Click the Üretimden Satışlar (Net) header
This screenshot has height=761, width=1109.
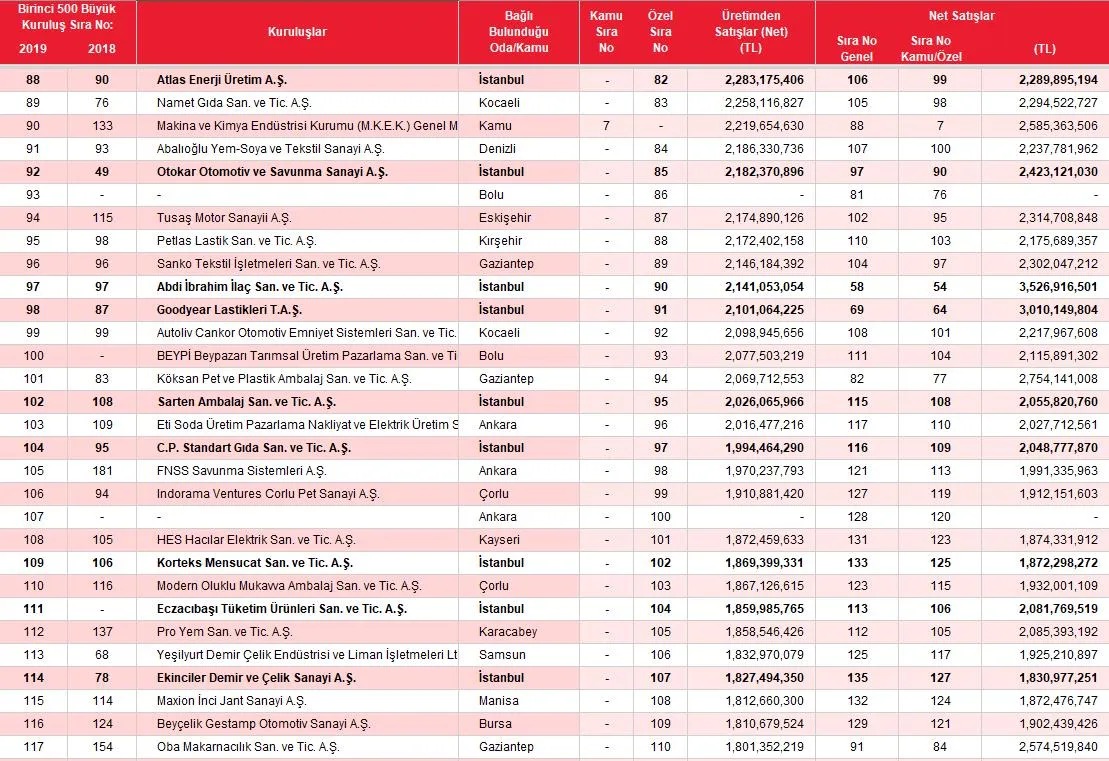[750, 32]
